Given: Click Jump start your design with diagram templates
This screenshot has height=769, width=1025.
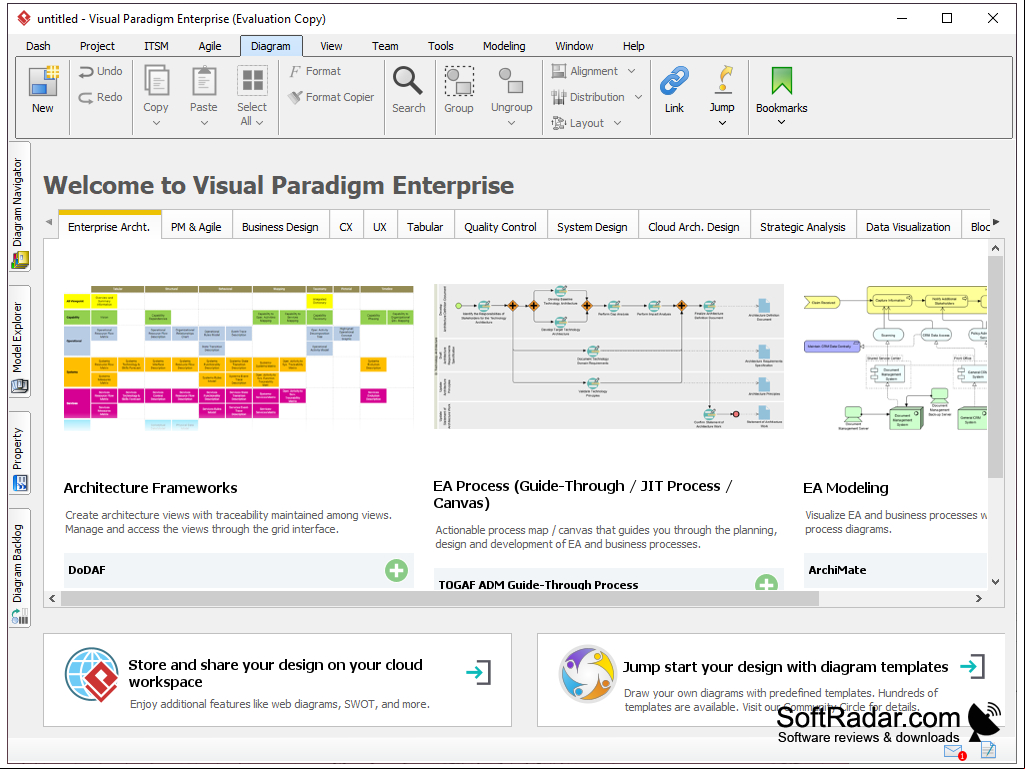Looking at the screenshot, I should [770, 679].
